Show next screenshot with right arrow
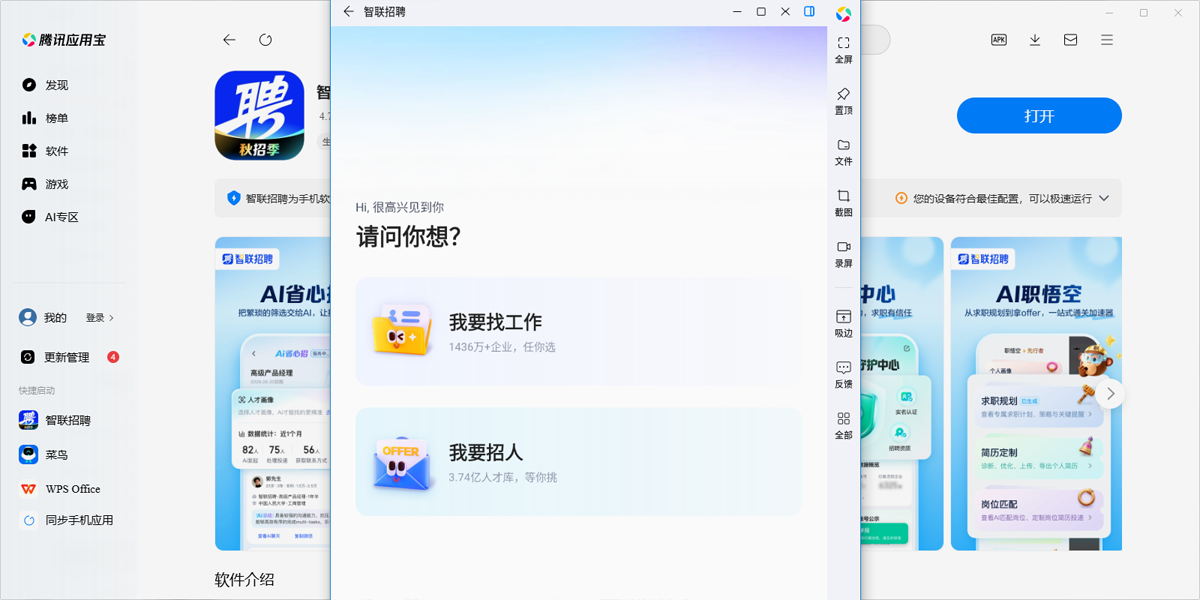Screen dimensions: 1200x600 [x=1111, y=393]
